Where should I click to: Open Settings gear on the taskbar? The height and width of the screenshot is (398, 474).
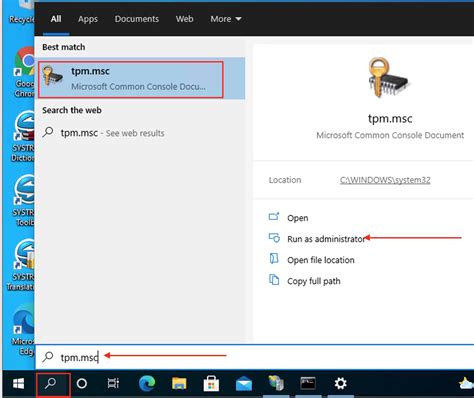(x=340, y=383)
